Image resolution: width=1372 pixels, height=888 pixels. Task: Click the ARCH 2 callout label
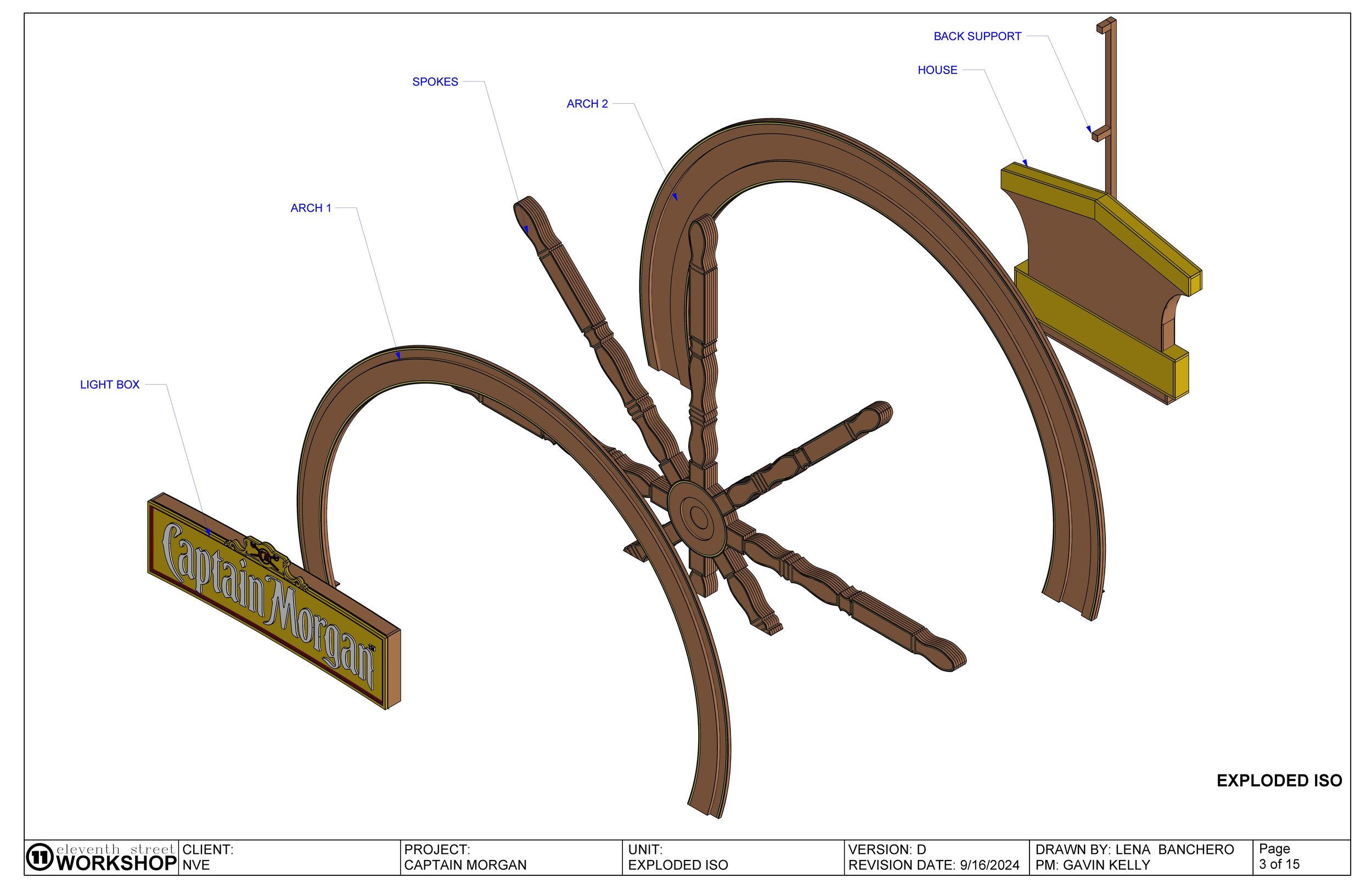tap(587, 104)
